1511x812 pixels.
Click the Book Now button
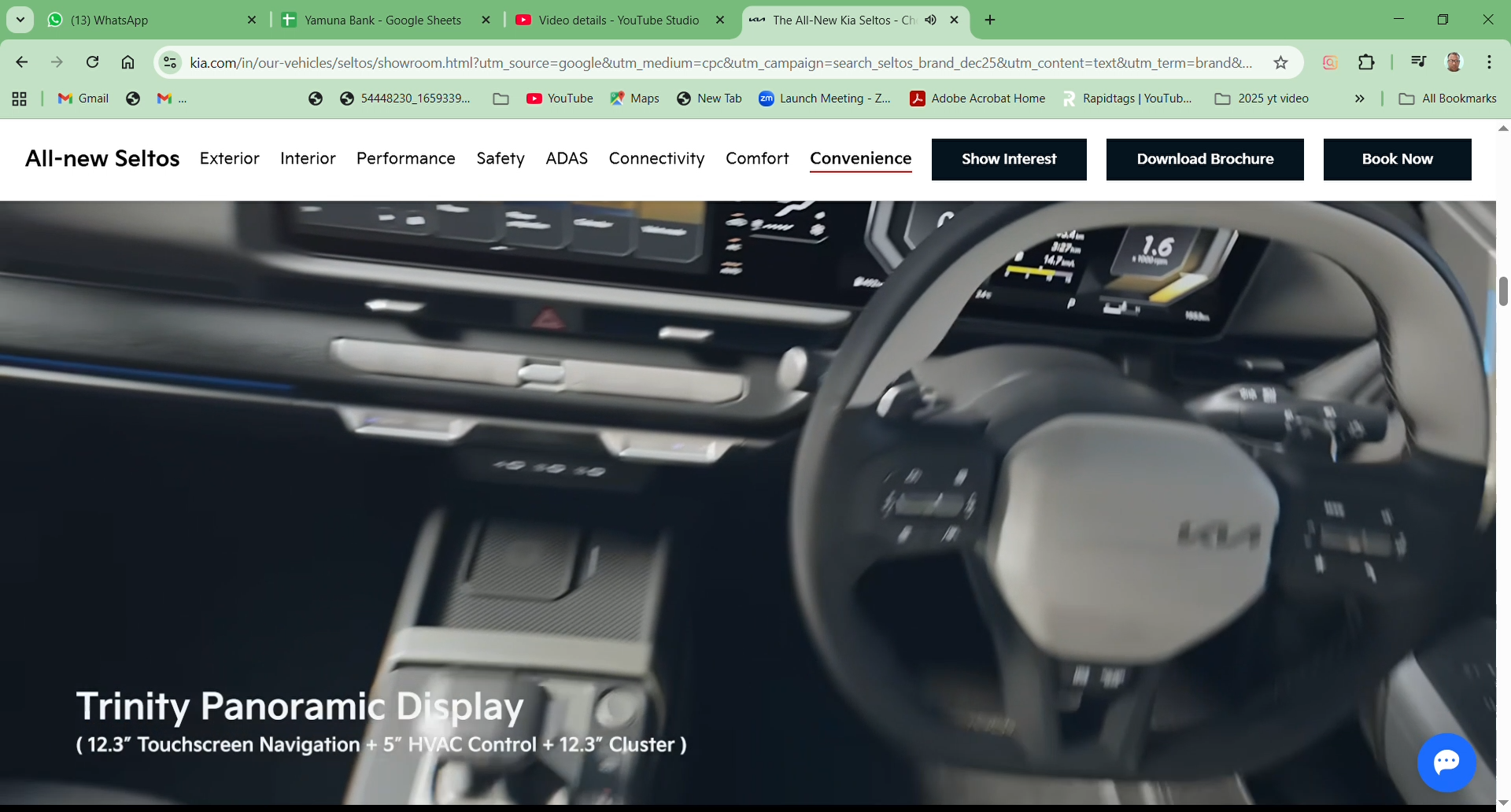(x=1397, y=160)
